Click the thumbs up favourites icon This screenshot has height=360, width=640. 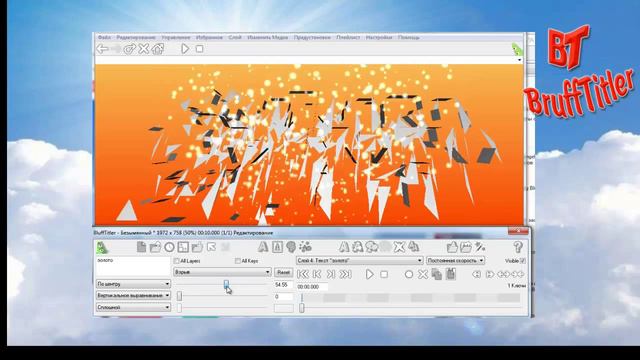point(452,247)
